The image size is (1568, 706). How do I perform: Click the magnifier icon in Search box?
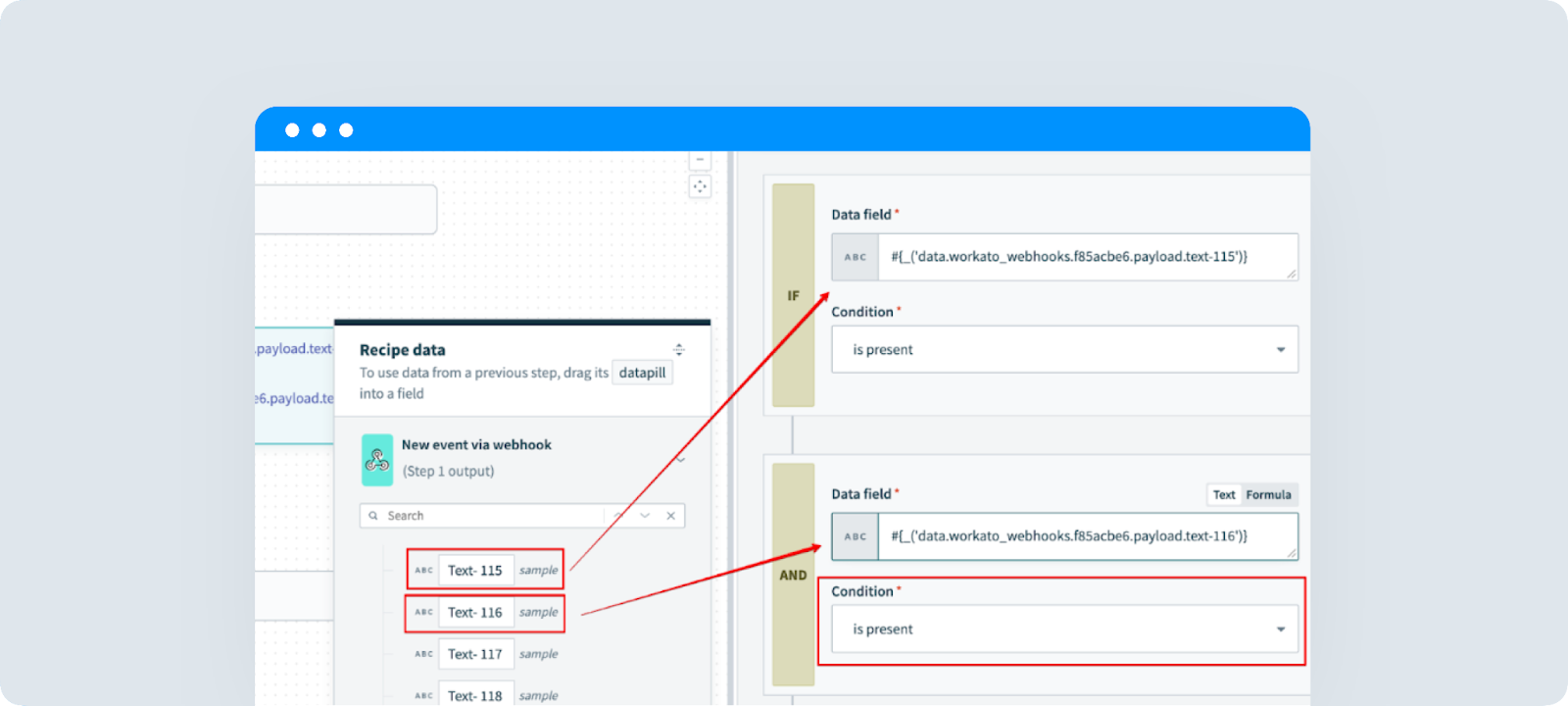click(373, 516)
